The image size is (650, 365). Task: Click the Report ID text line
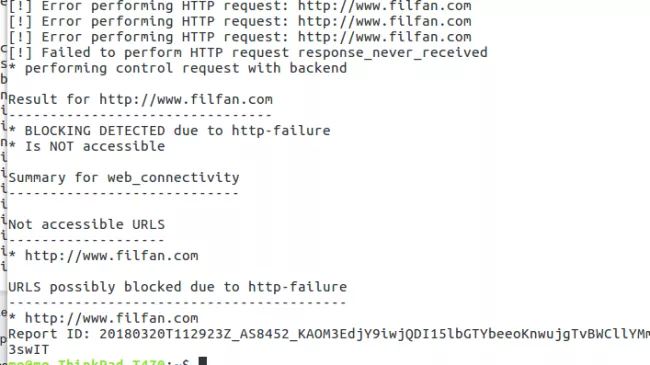329,334
